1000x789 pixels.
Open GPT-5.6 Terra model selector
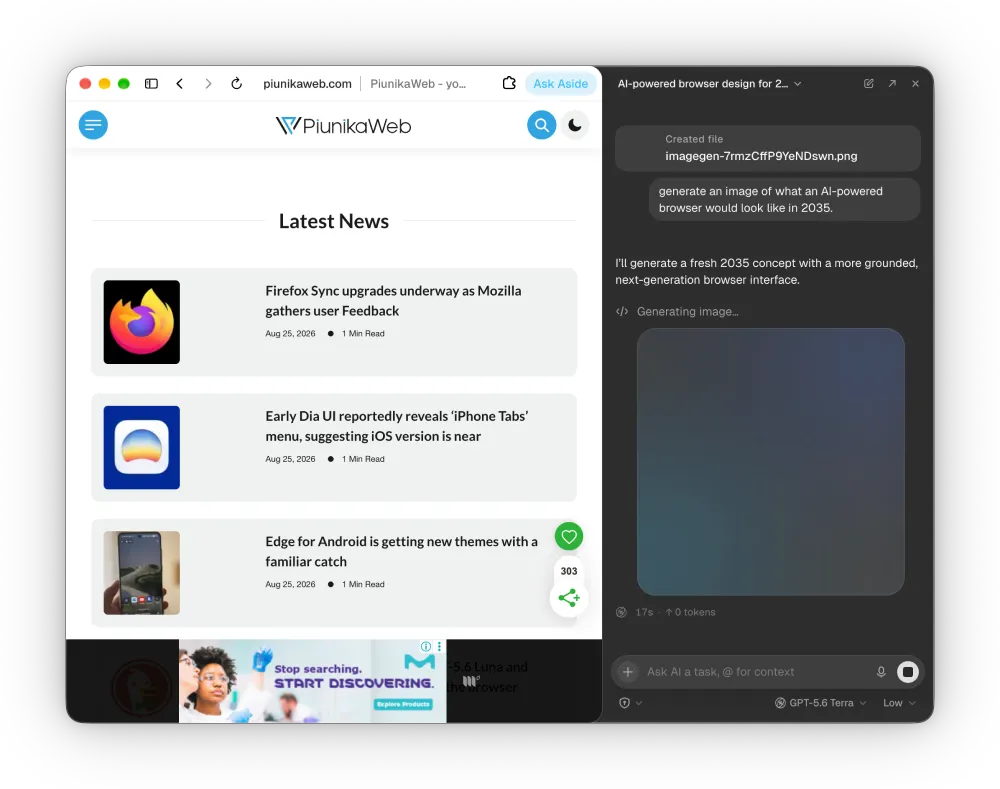coord(820,703)
